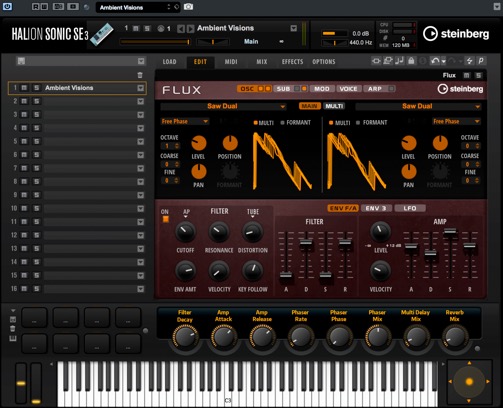Show the ARP page in Flux

point(375,89)
